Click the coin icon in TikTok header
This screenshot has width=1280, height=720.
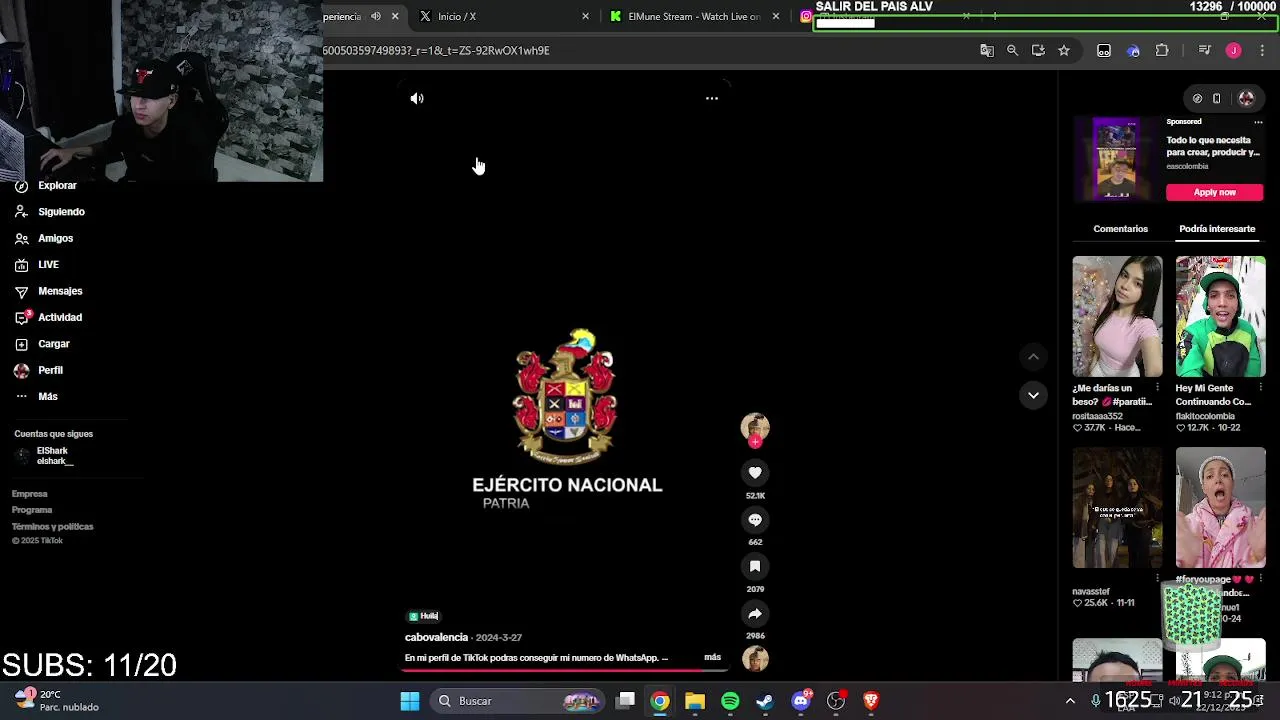[1197, 98]
